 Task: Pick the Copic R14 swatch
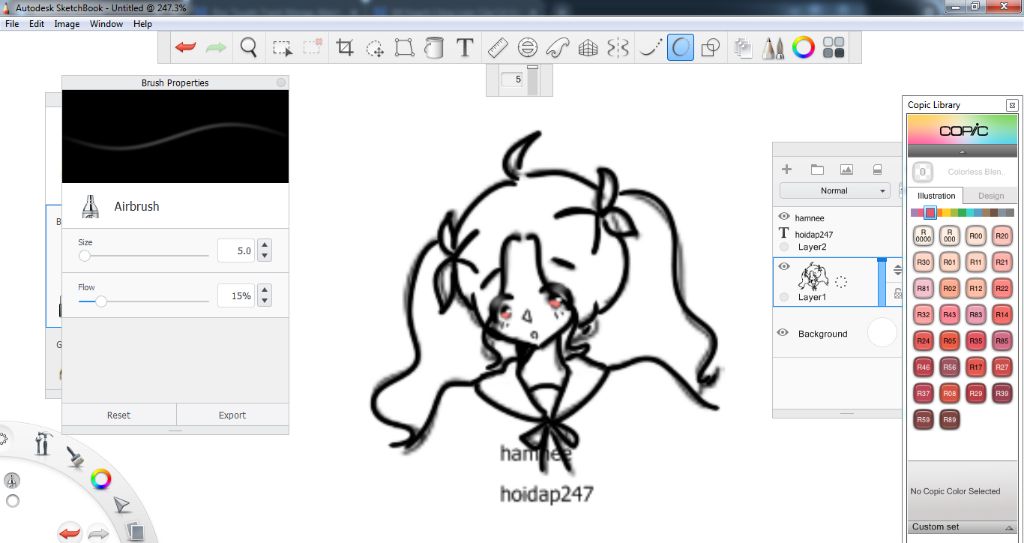click(1002, 314)
